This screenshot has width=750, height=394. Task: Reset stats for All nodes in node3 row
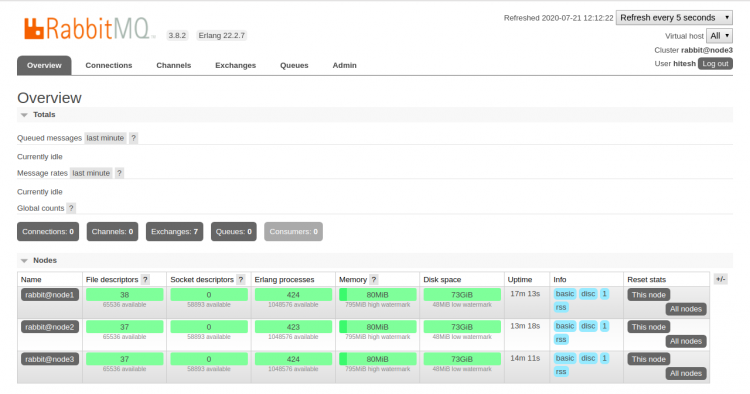[x=686, y=373]
